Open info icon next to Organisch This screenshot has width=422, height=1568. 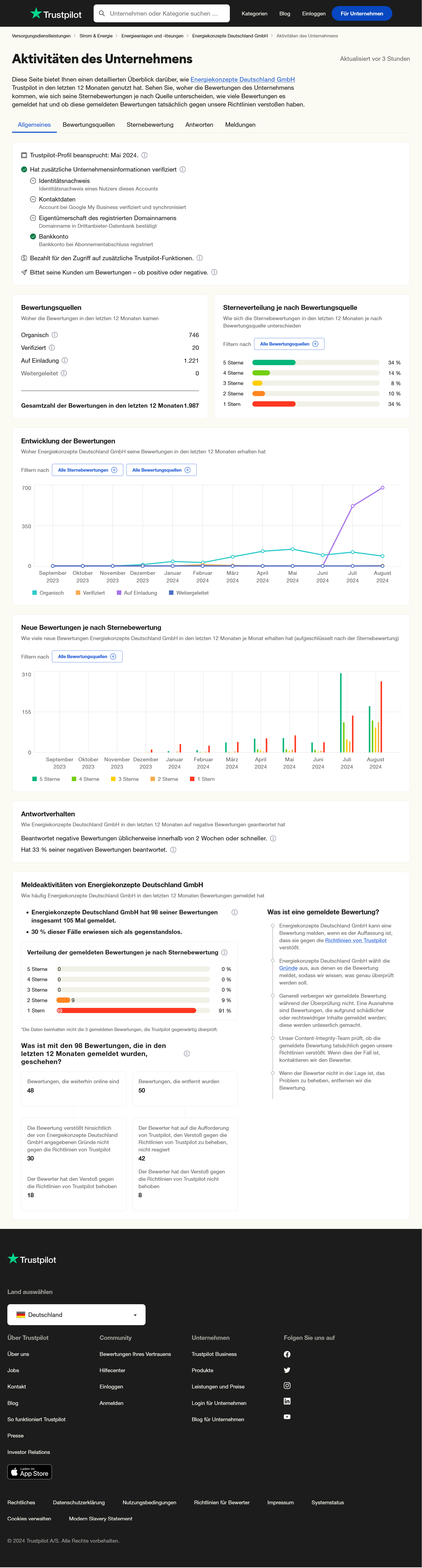(55, 335)
